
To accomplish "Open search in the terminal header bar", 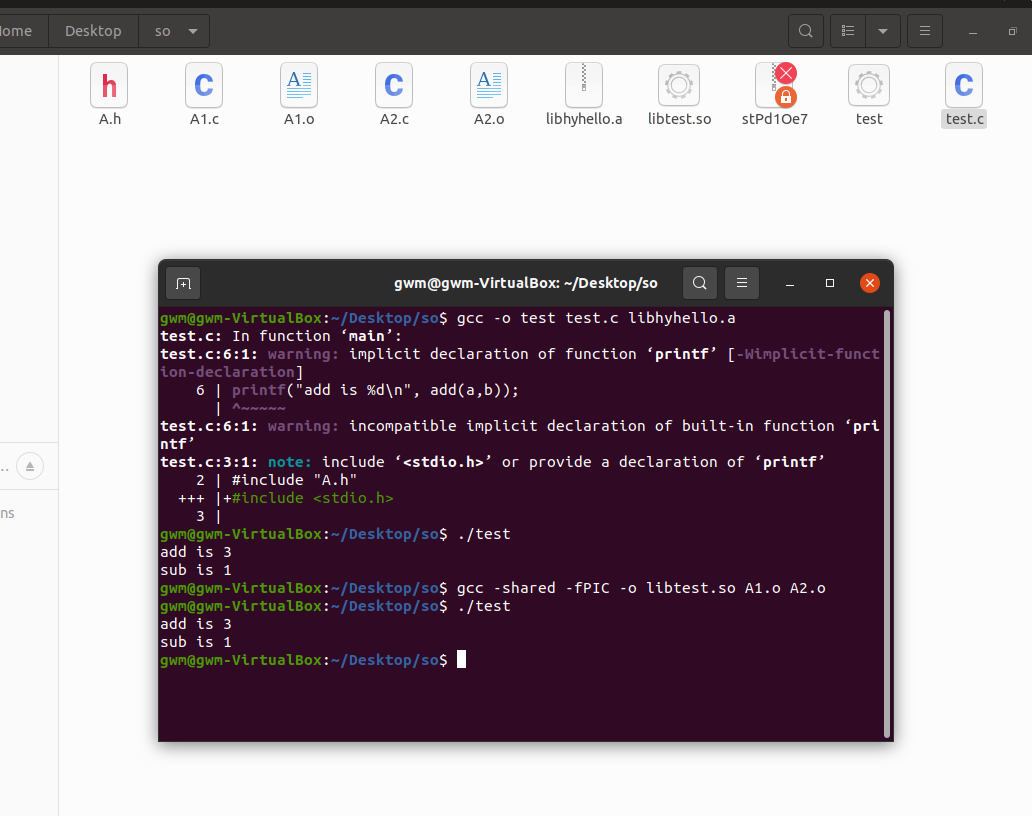I will (x=700, y=283).
